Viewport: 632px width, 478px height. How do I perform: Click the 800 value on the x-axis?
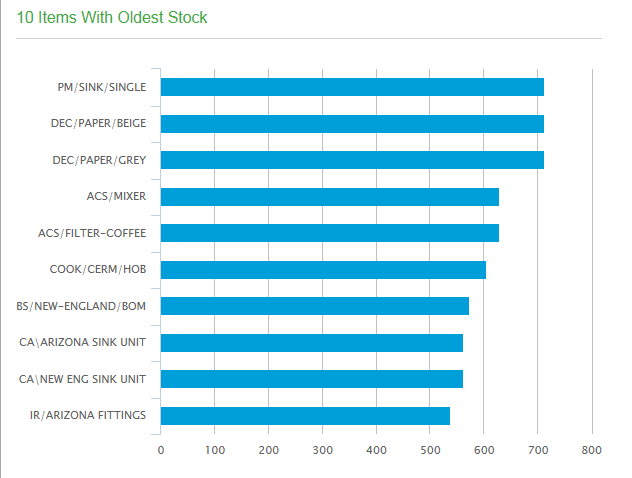592,451
